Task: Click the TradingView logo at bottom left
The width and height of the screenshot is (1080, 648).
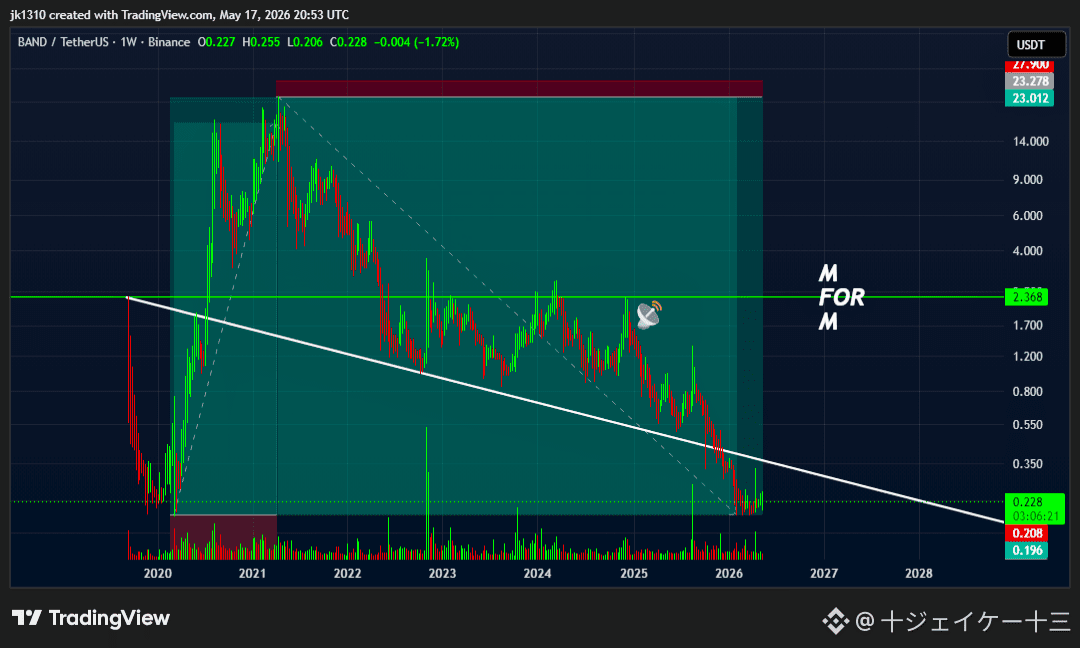Action: pos(91,618)
